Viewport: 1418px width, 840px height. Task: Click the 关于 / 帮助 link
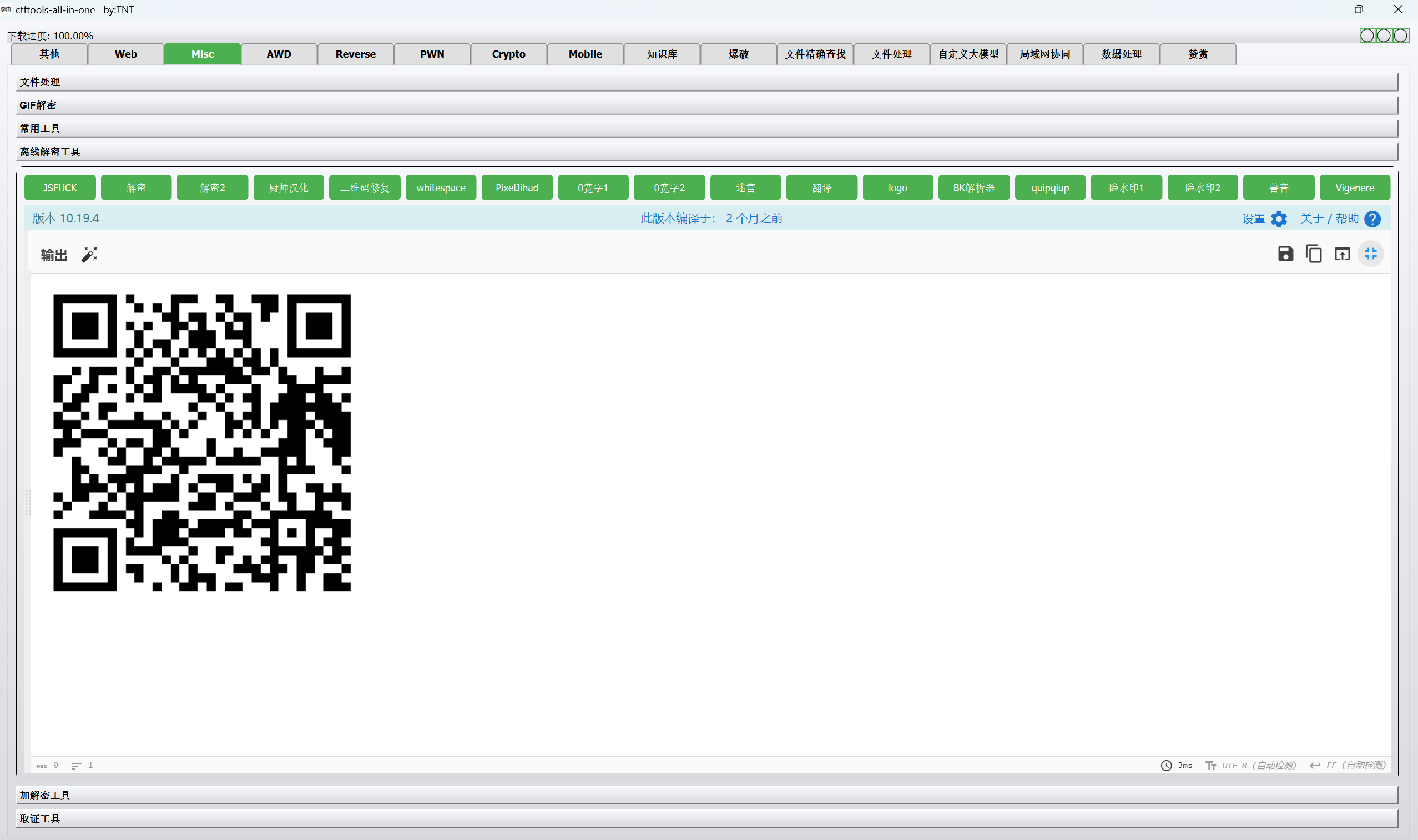(1329, 219)
